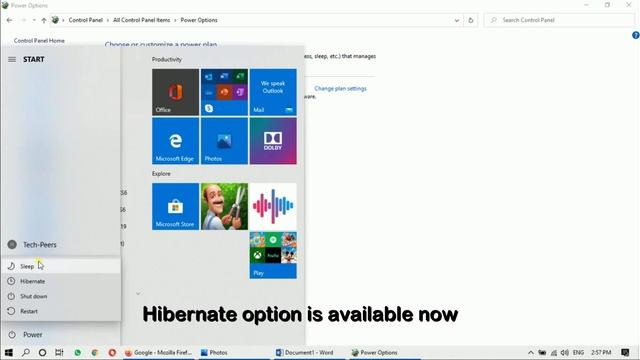Open Control Panel Home link
The width and height of the screenshot is (640, 360).
(39, 41)
